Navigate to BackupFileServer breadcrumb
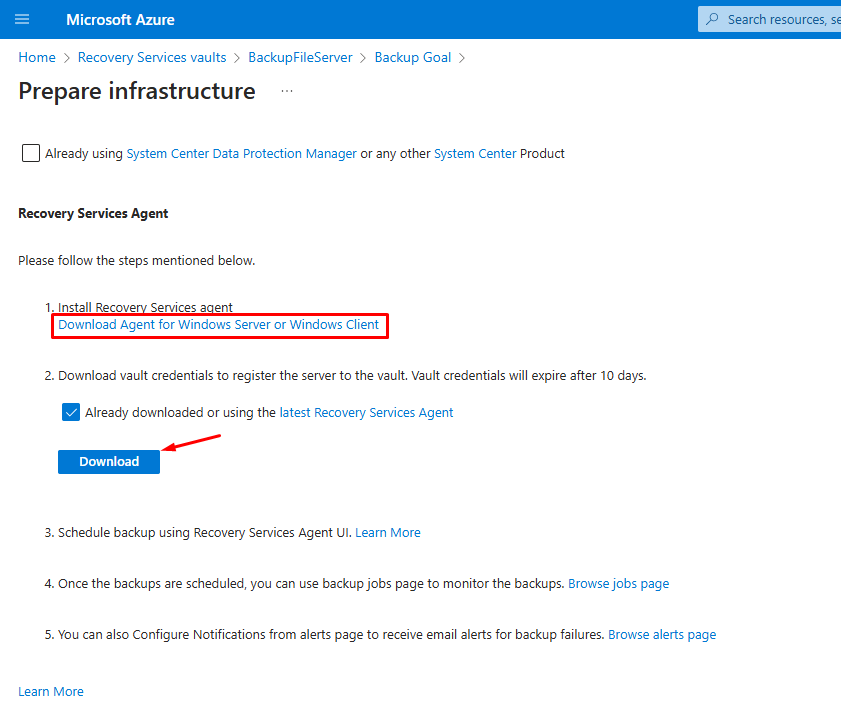The height and width of the screenshot is (709, 841). (300, 57)
